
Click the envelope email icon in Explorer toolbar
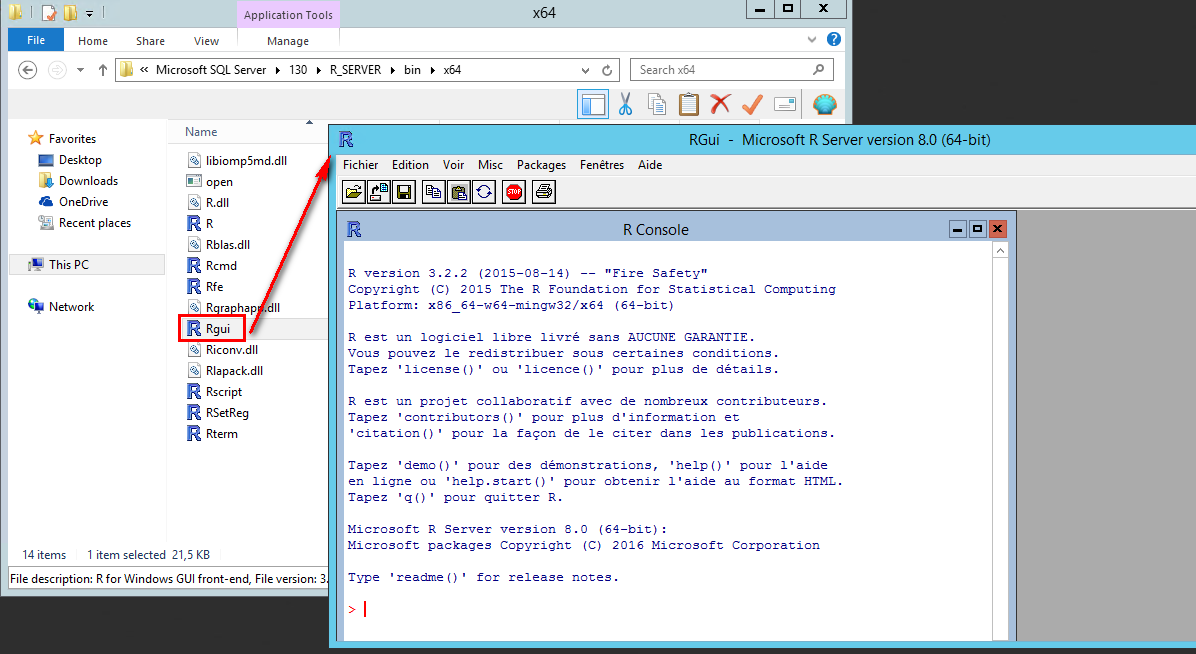pyautogui.click(x=785, y=104)
